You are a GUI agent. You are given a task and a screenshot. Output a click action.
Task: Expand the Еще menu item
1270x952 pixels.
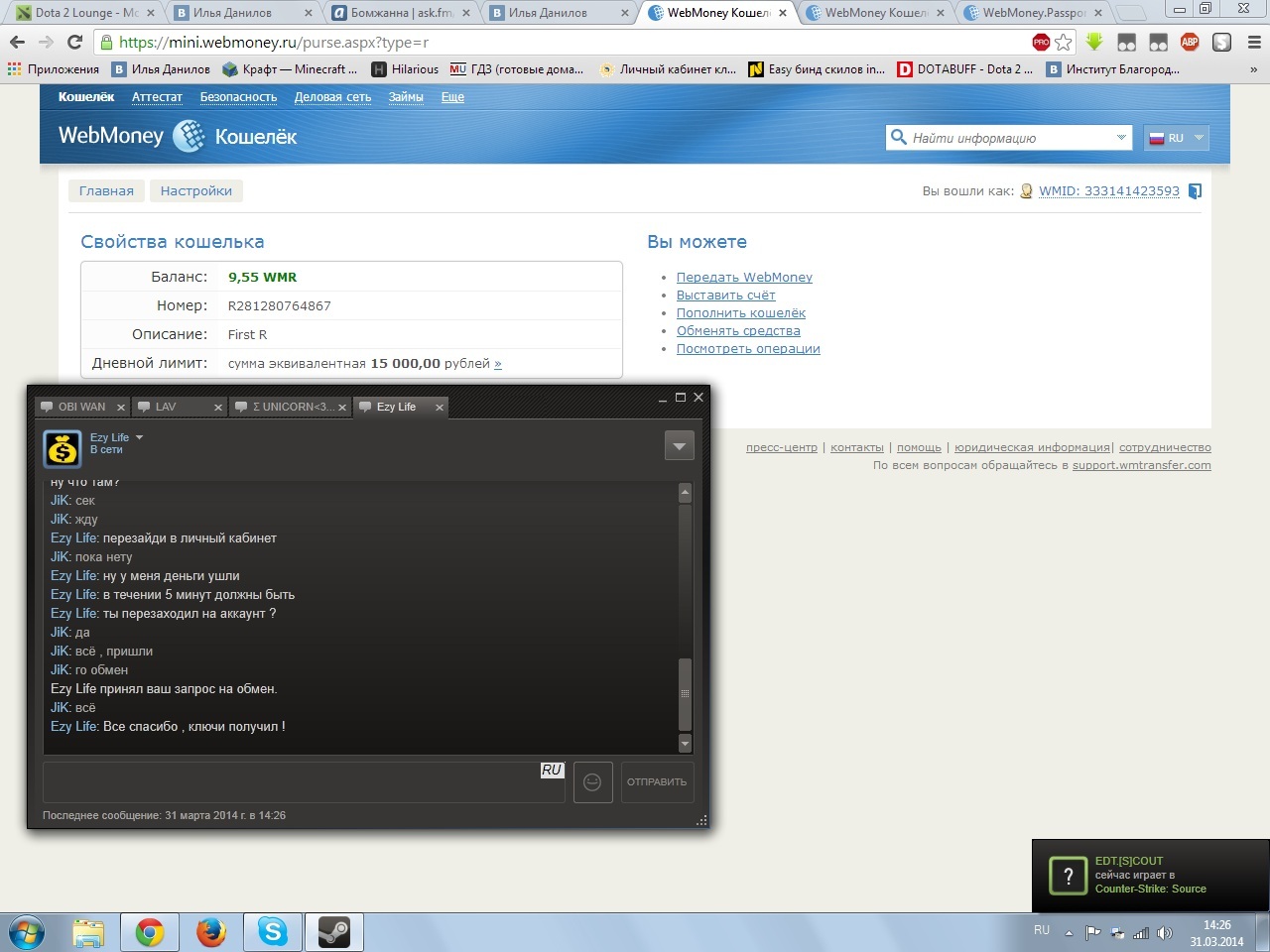452,97
